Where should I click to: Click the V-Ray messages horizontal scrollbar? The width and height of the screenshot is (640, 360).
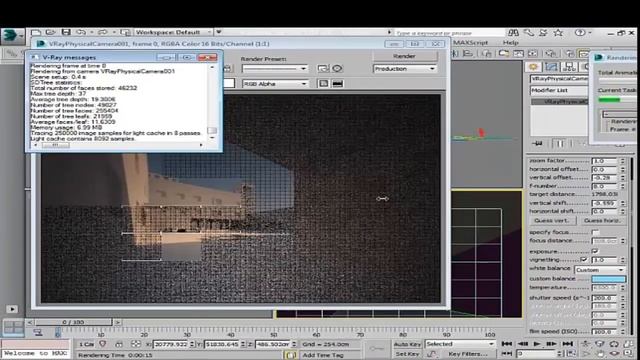pyautogui.click(x=118, y=145)
